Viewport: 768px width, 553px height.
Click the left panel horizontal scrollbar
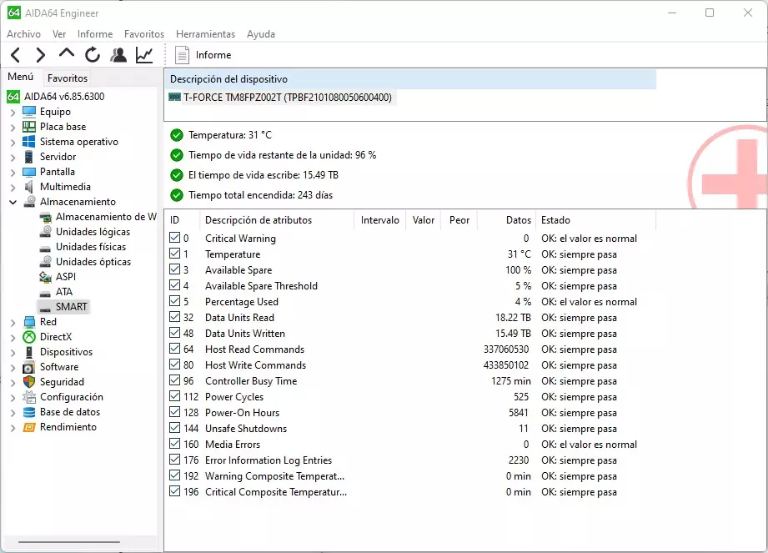(69, 542)
